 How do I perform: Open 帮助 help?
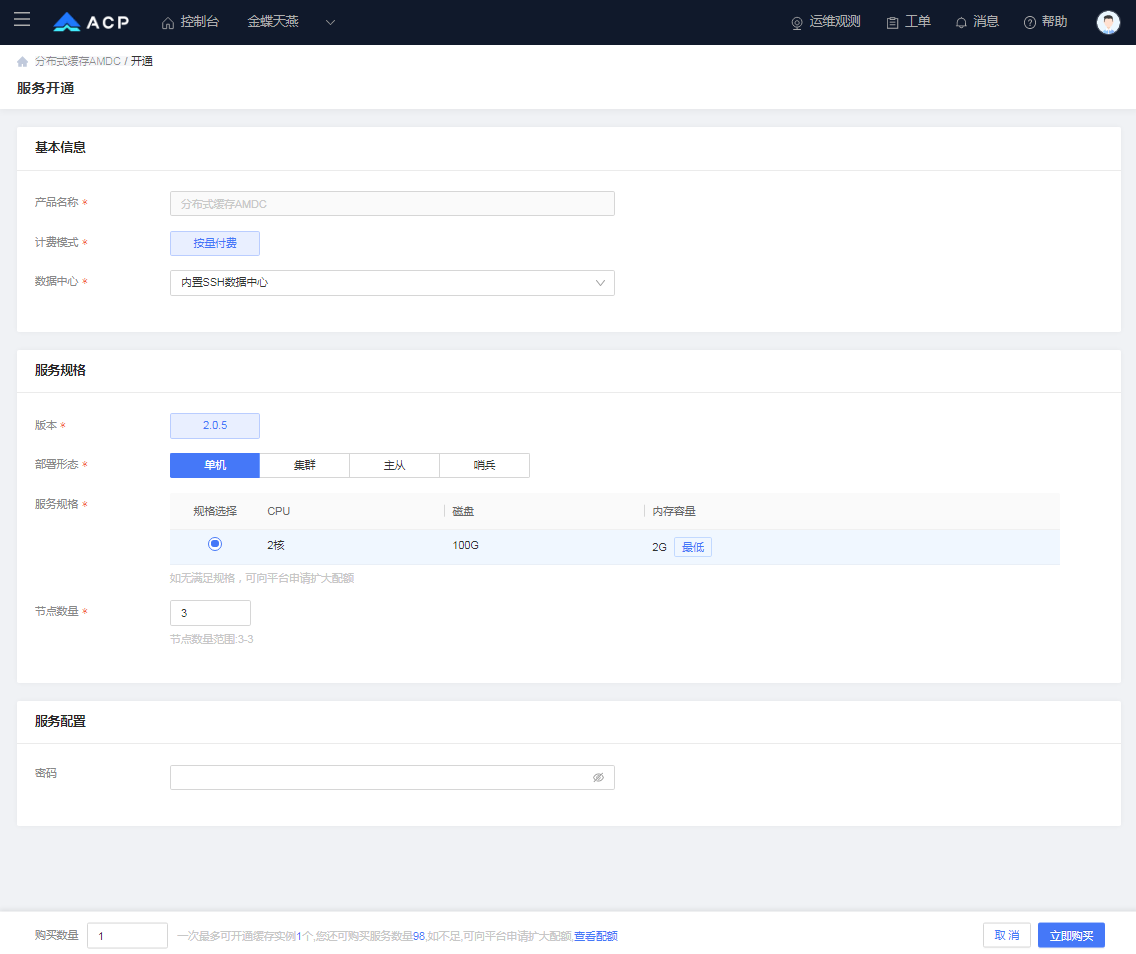[1045, 22]
